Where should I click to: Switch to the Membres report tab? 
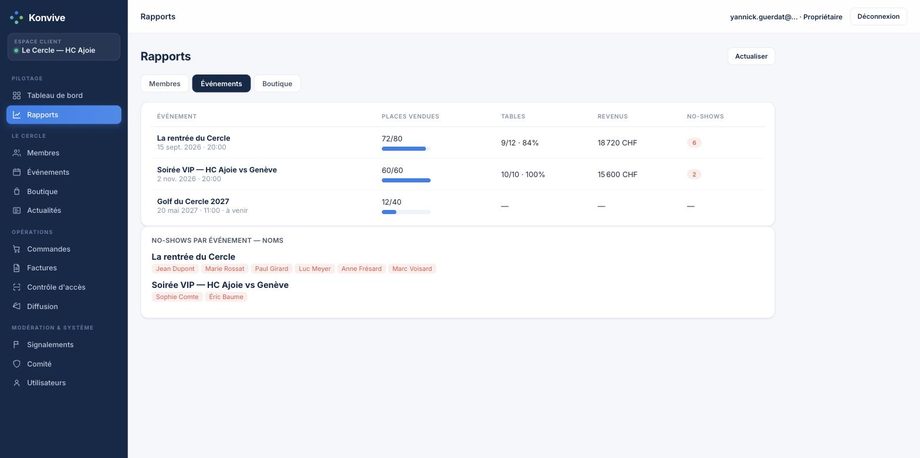click(164, 84)
